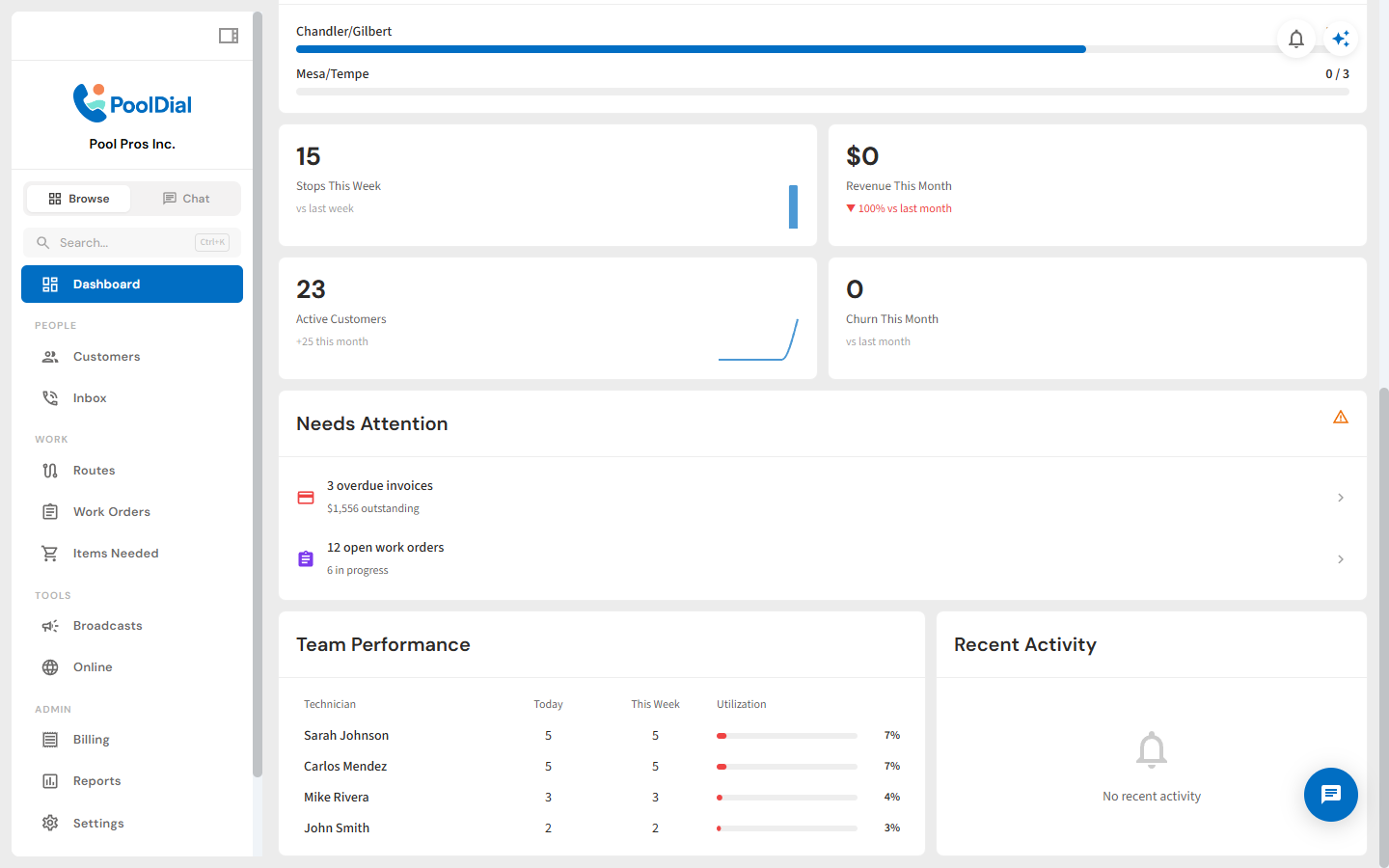Click the Routes icon
Viewport: 1389px width, 868px height.
pyautogui.click(x=50, y=471)
